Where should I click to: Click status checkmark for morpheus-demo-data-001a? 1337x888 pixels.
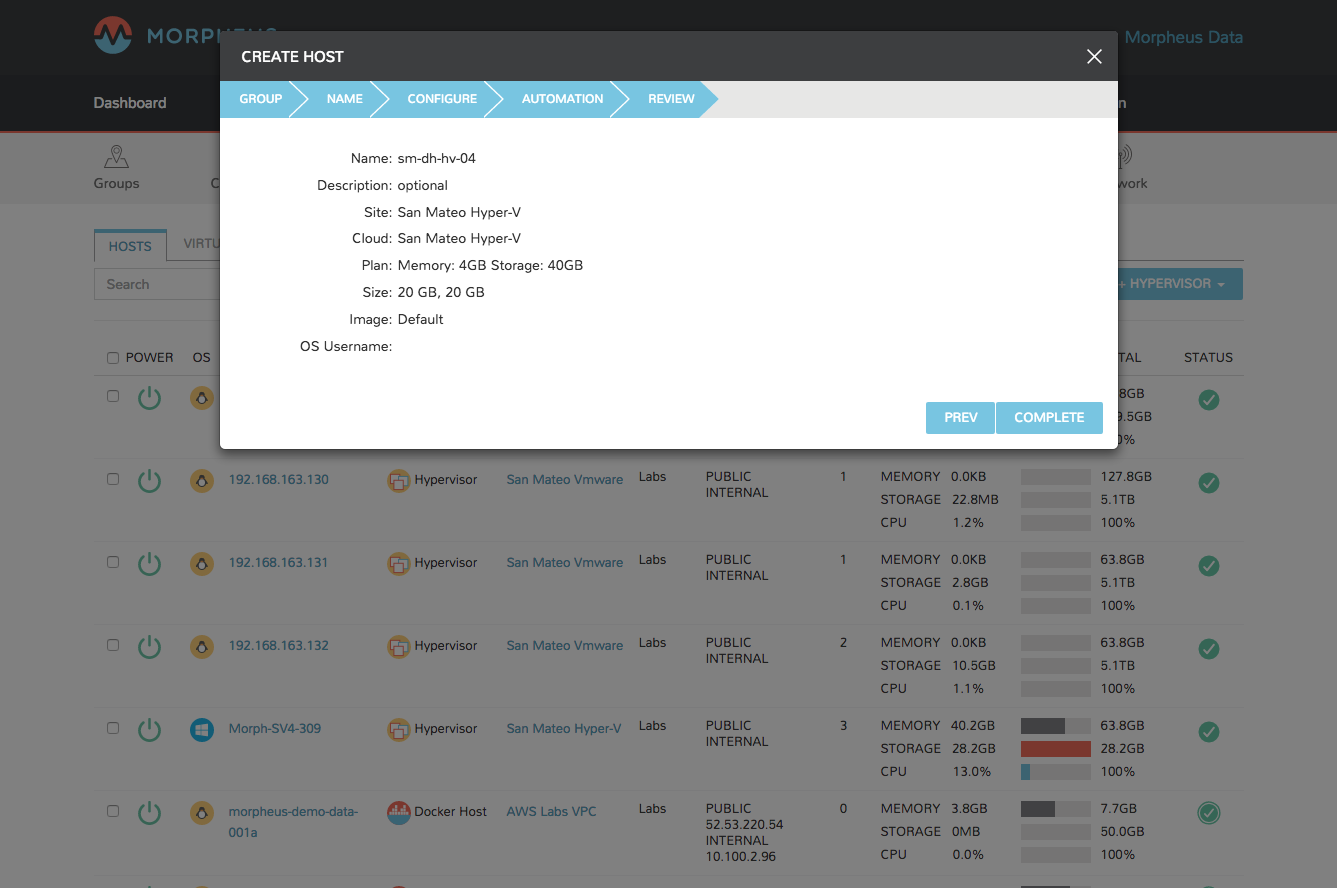click(x=1209, y=814)
